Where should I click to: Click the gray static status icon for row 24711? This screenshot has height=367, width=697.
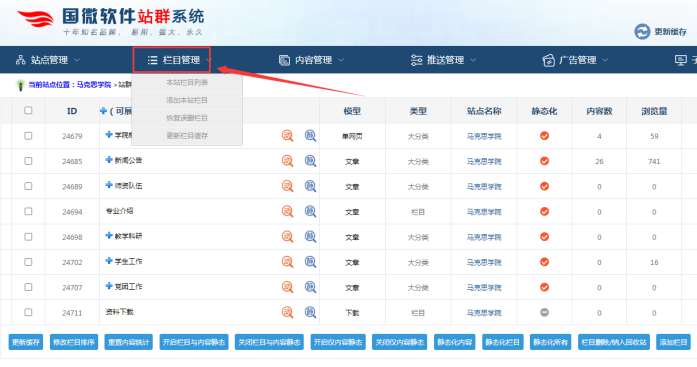(x=544, y=312)
